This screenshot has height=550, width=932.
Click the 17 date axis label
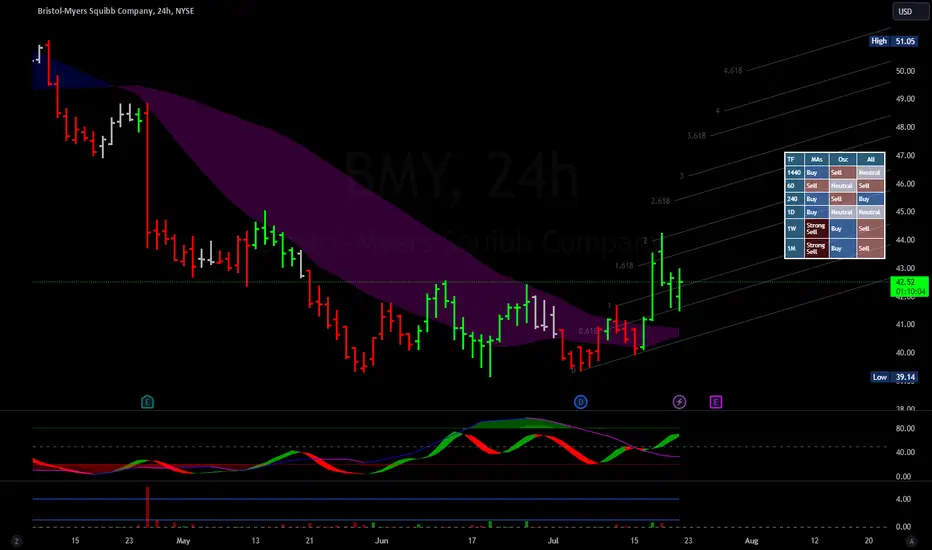coord(471,540)
